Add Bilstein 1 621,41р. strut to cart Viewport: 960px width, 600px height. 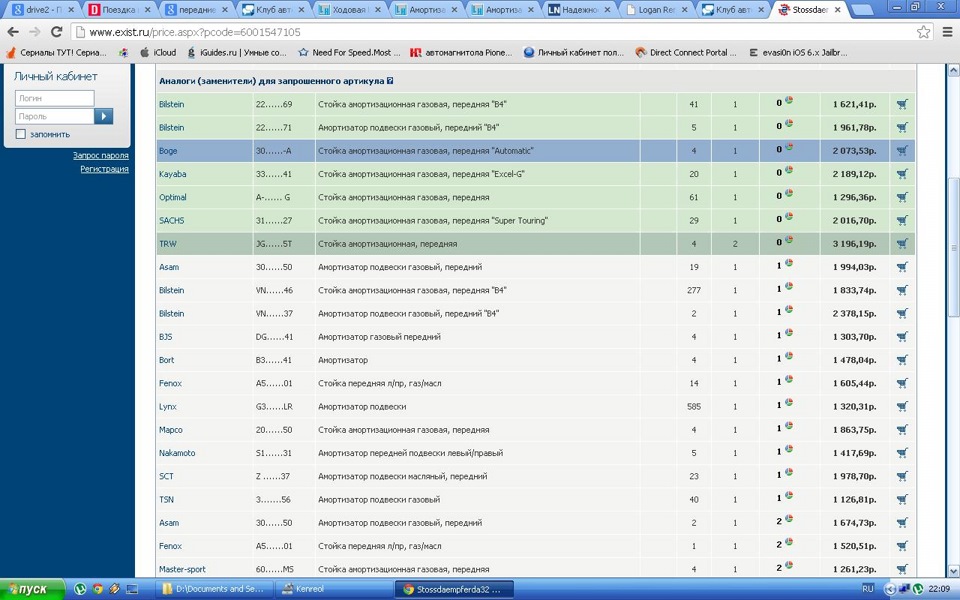[902, 104]
